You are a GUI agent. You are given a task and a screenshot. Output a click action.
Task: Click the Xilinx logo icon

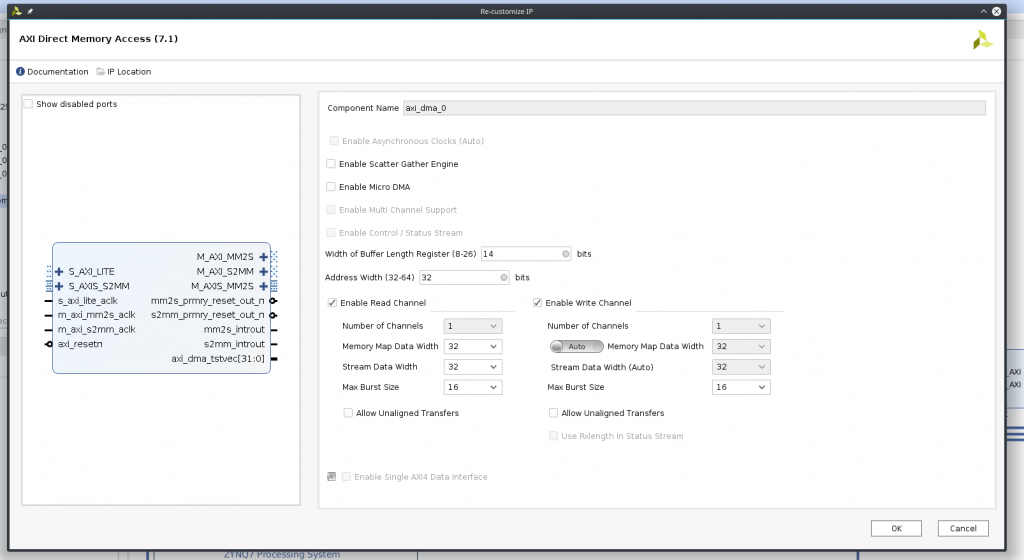click(982, 40)
